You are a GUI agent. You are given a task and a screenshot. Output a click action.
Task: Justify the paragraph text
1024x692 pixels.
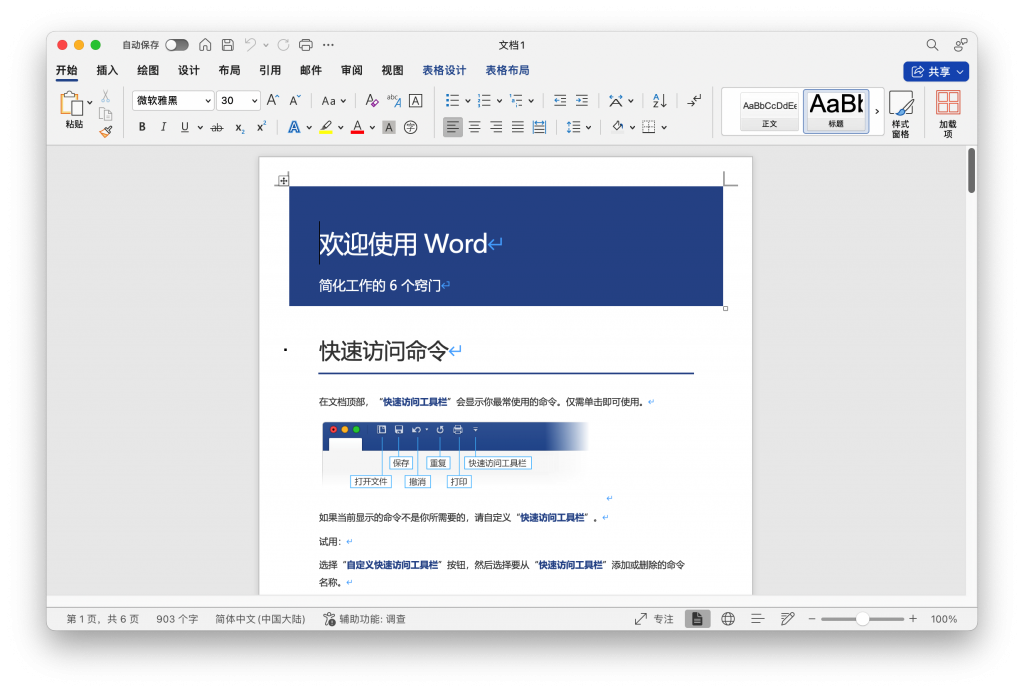(x=518, y=127)
